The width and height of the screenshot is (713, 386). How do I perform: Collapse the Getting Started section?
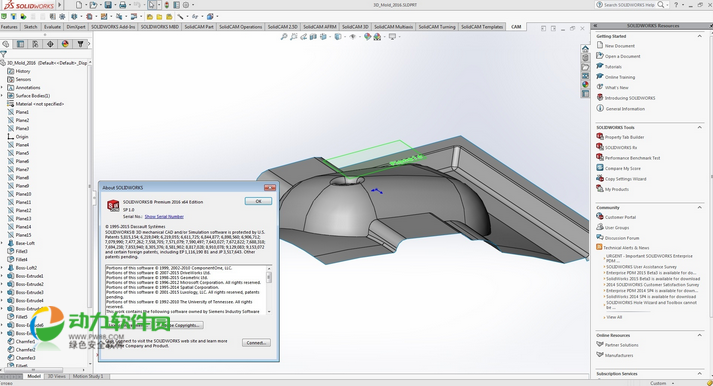coord(699,36)
